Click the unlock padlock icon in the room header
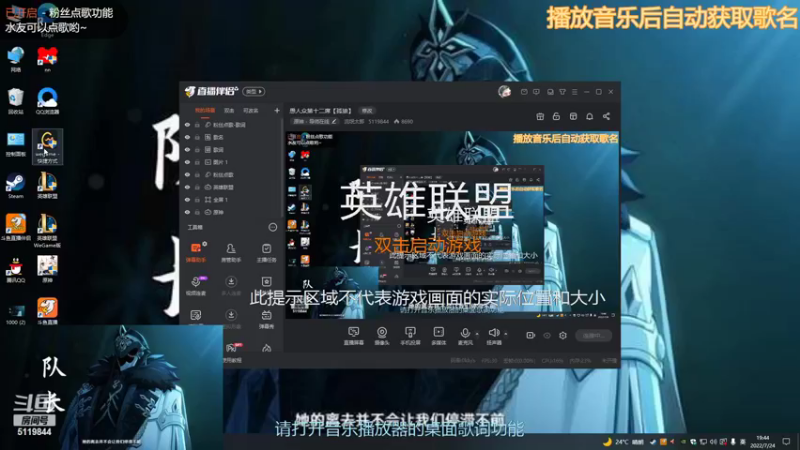This screenshot has height=450, width=800. tap(556, 116)
